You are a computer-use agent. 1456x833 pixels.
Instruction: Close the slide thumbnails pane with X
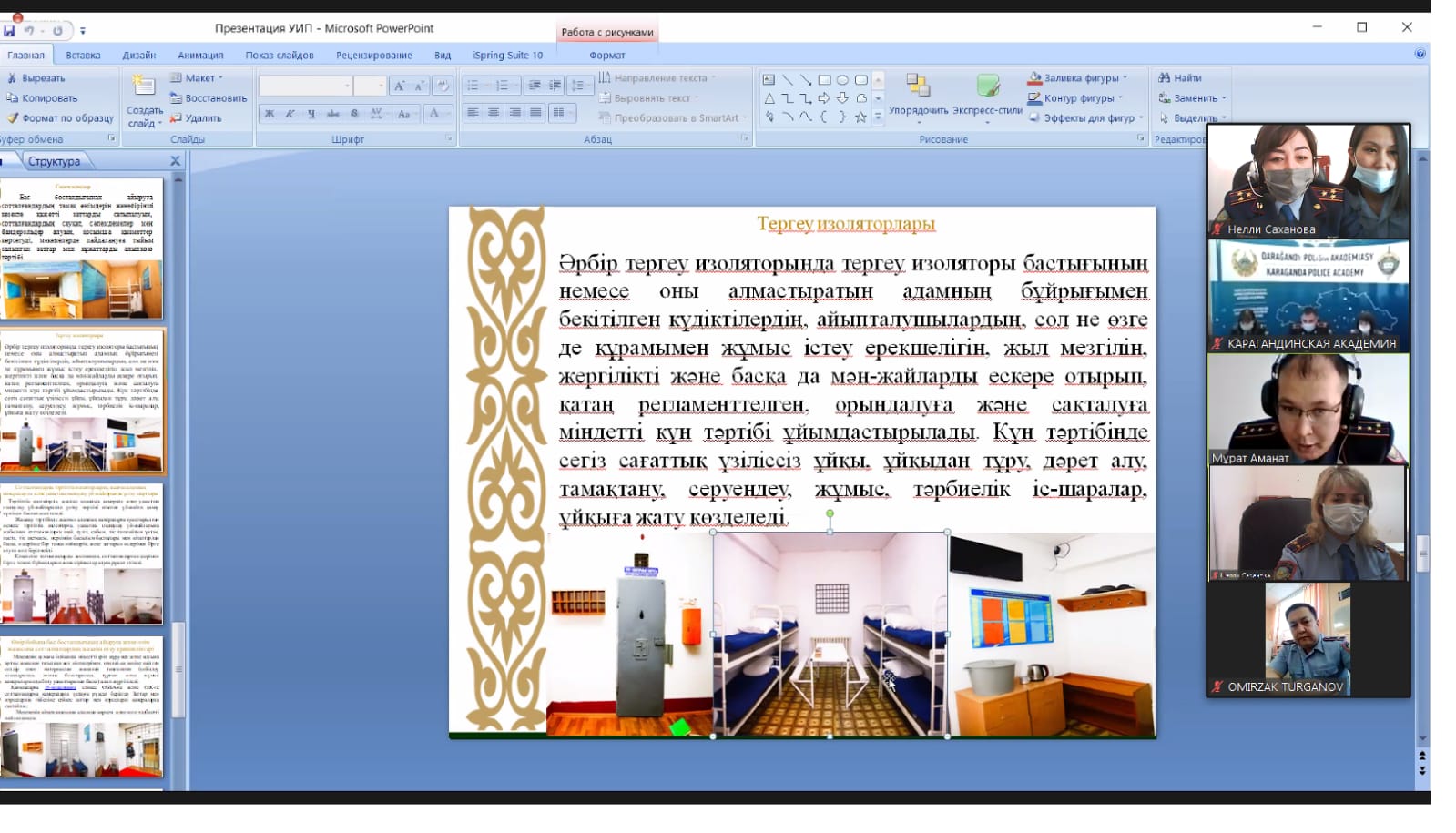176,161
